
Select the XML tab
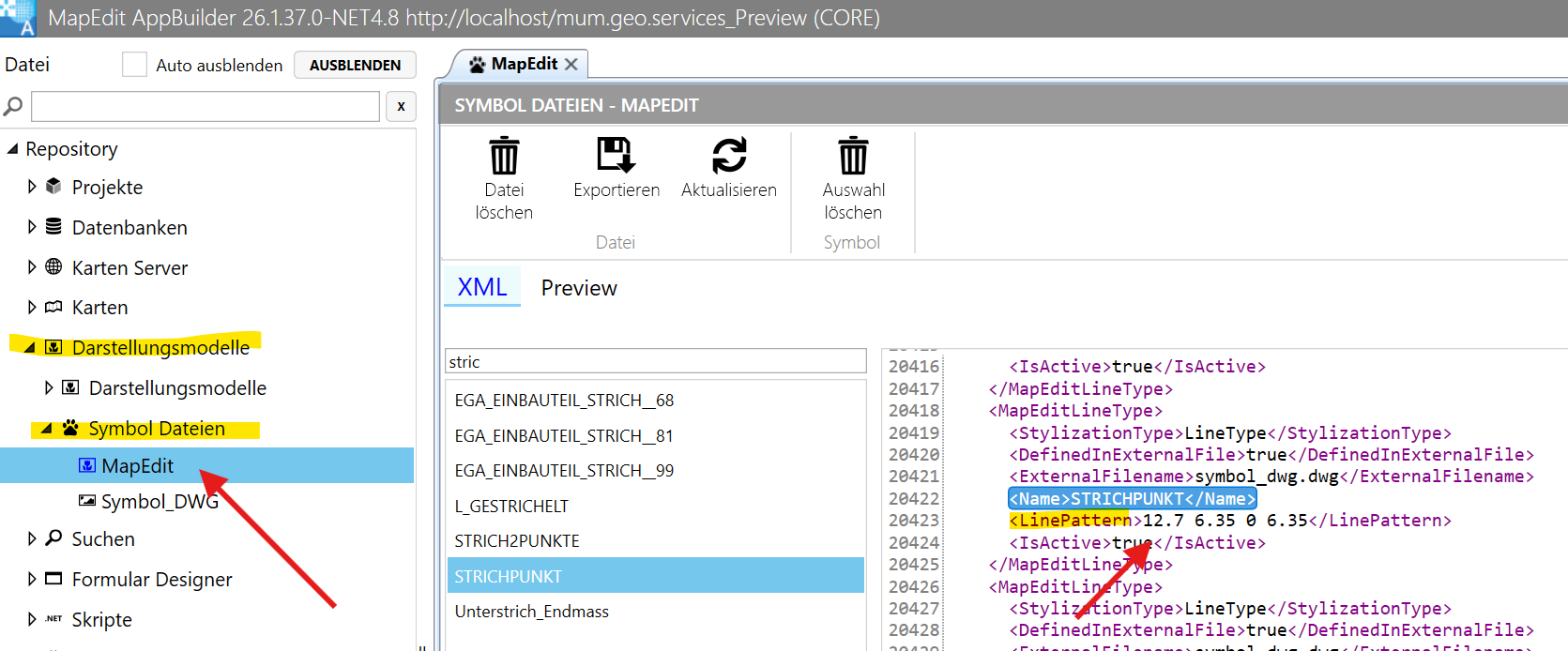[x=482, y=287]
